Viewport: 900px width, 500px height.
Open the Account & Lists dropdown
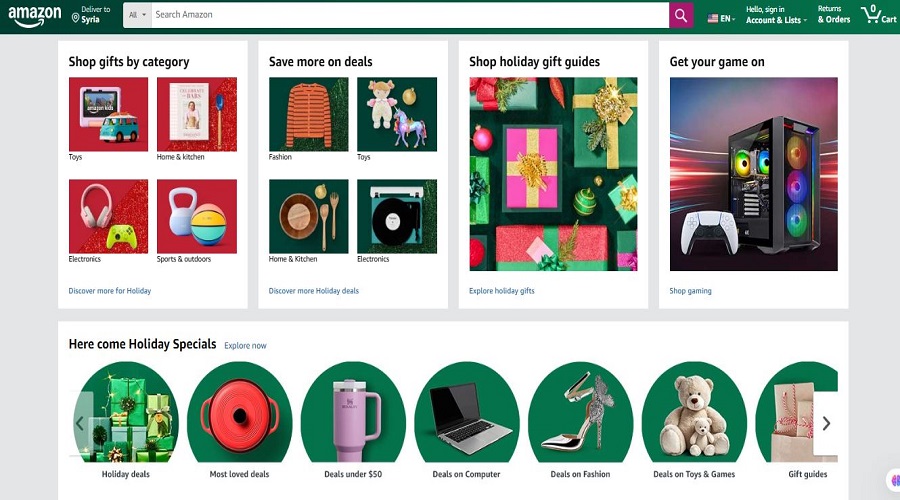775,15
